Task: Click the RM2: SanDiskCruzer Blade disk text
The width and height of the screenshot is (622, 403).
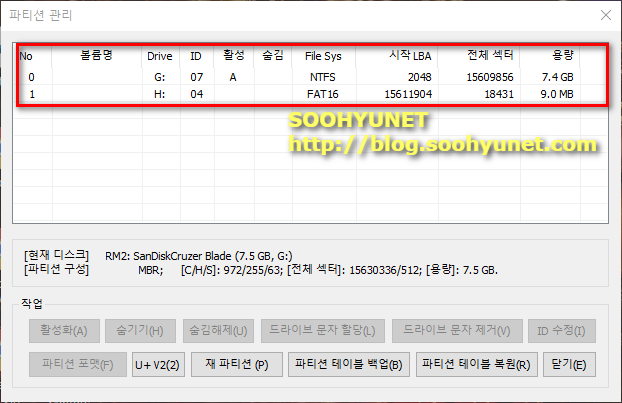Action: [198, 256]
